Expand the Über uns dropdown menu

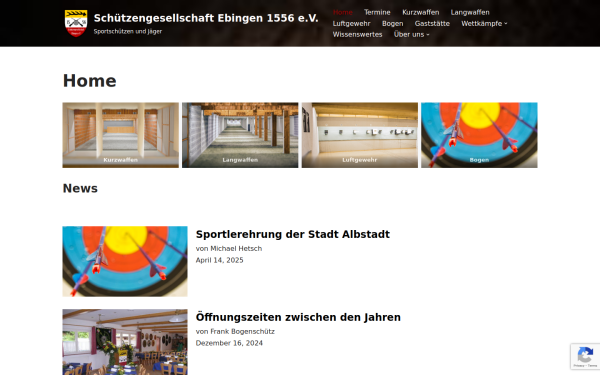coord(411,34)
